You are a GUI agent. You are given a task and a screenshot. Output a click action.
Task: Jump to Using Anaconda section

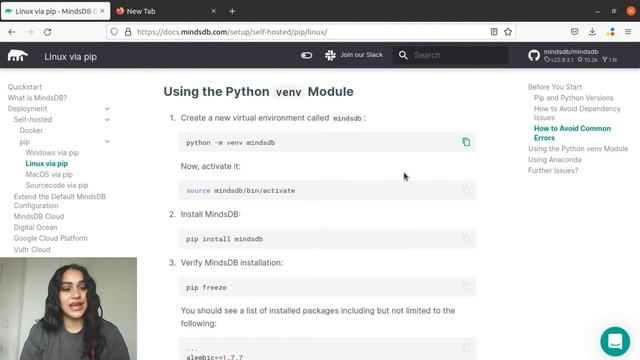pyautogui.click(x=555, y=159)
